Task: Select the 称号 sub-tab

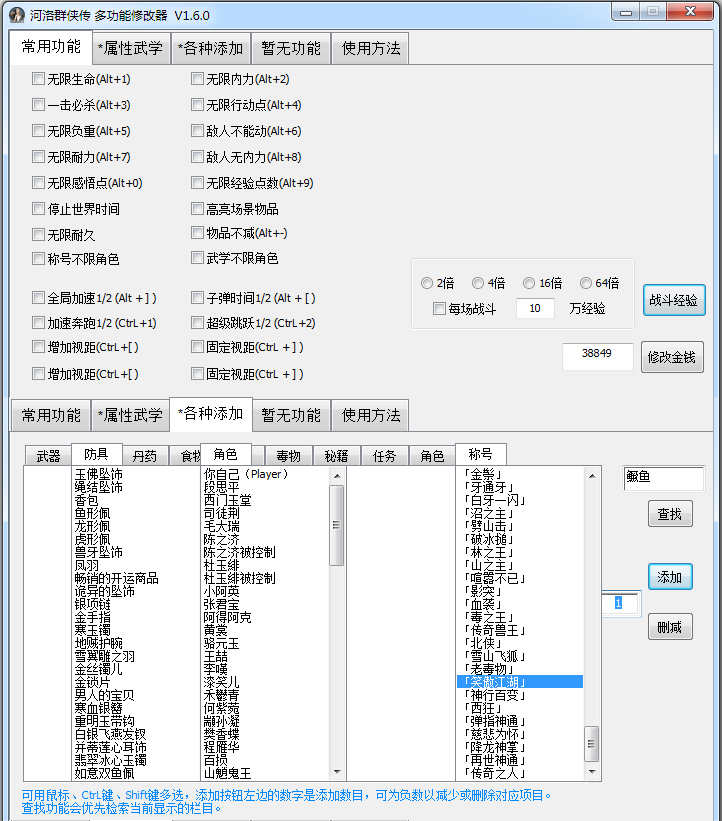Action: point(481,454)
